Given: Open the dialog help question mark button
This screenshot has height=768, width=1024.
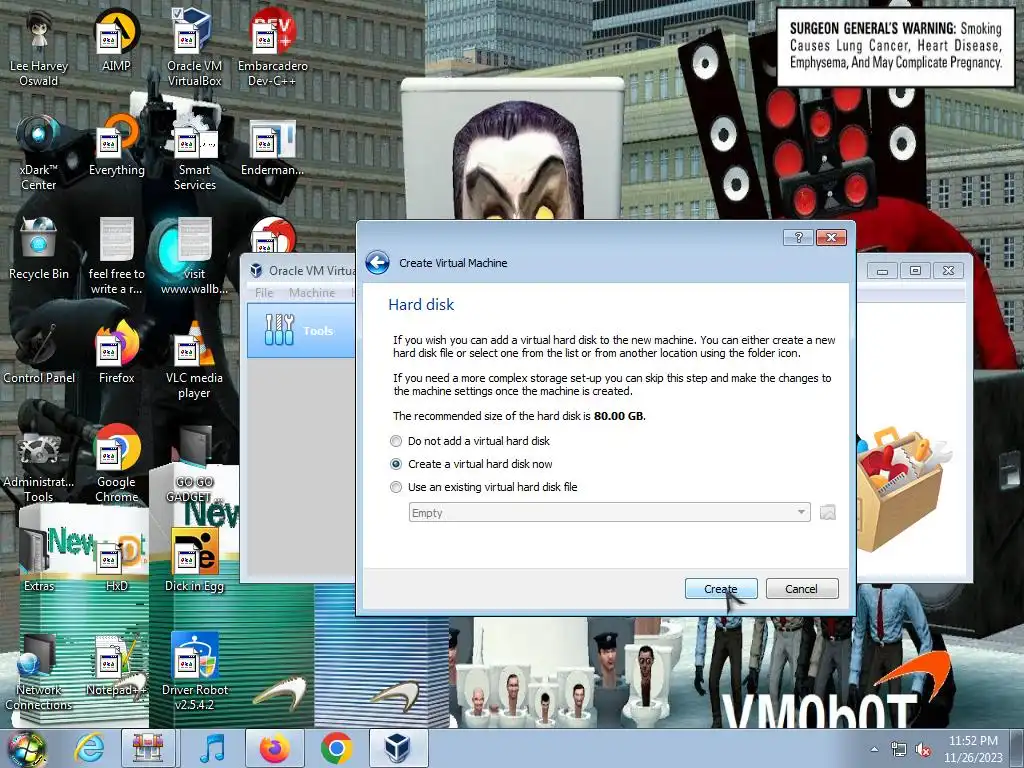Looking at the screenshot, I should point(798,237).
